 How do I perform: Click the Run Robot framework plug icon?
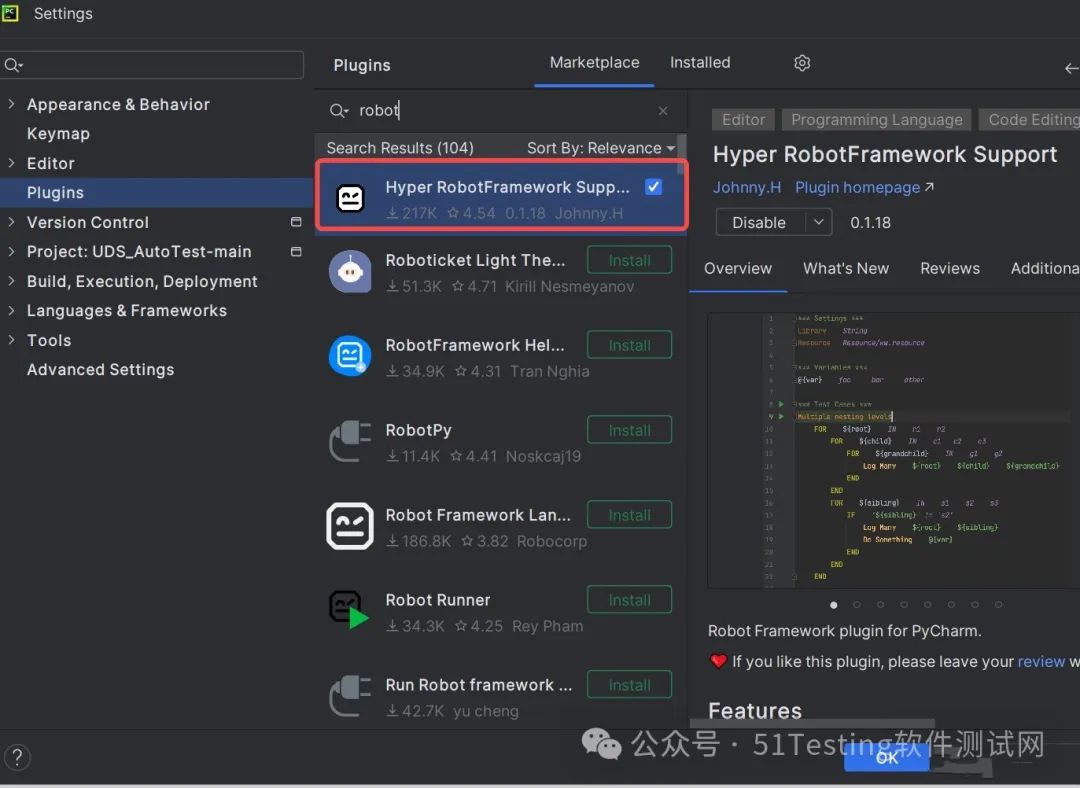[350, 696]
